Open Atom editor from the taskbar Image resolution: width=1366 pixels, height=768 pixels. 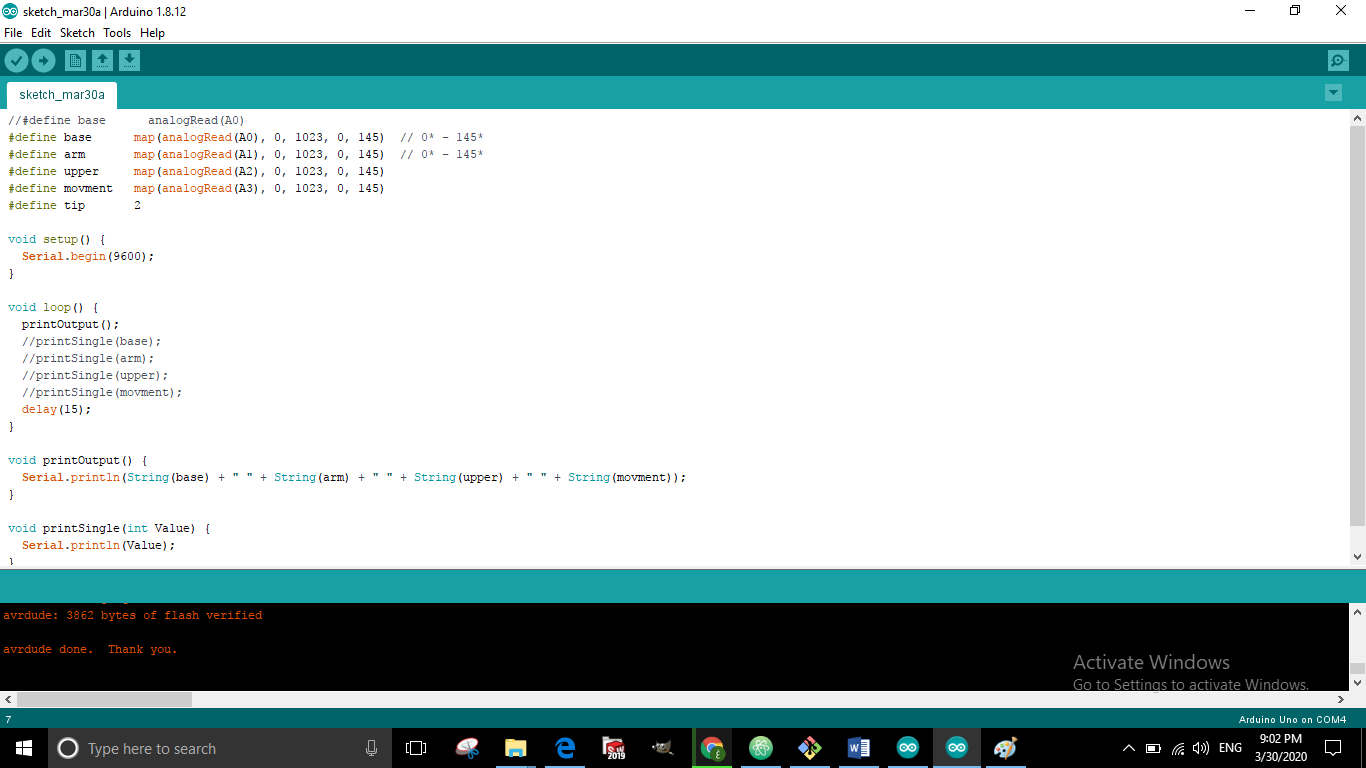pyautogui.click(x=761, y=748)
